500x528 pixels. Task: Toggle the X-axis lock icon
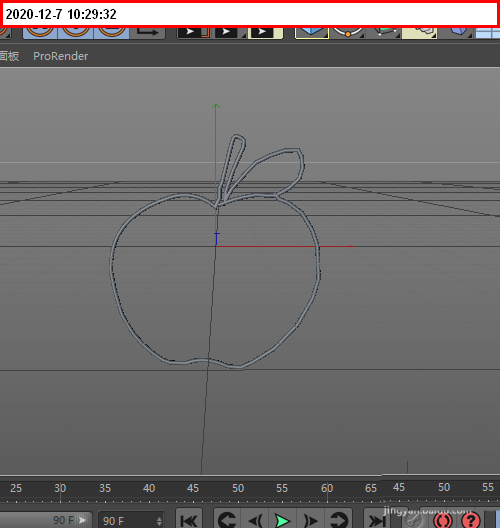click(40, 32)
